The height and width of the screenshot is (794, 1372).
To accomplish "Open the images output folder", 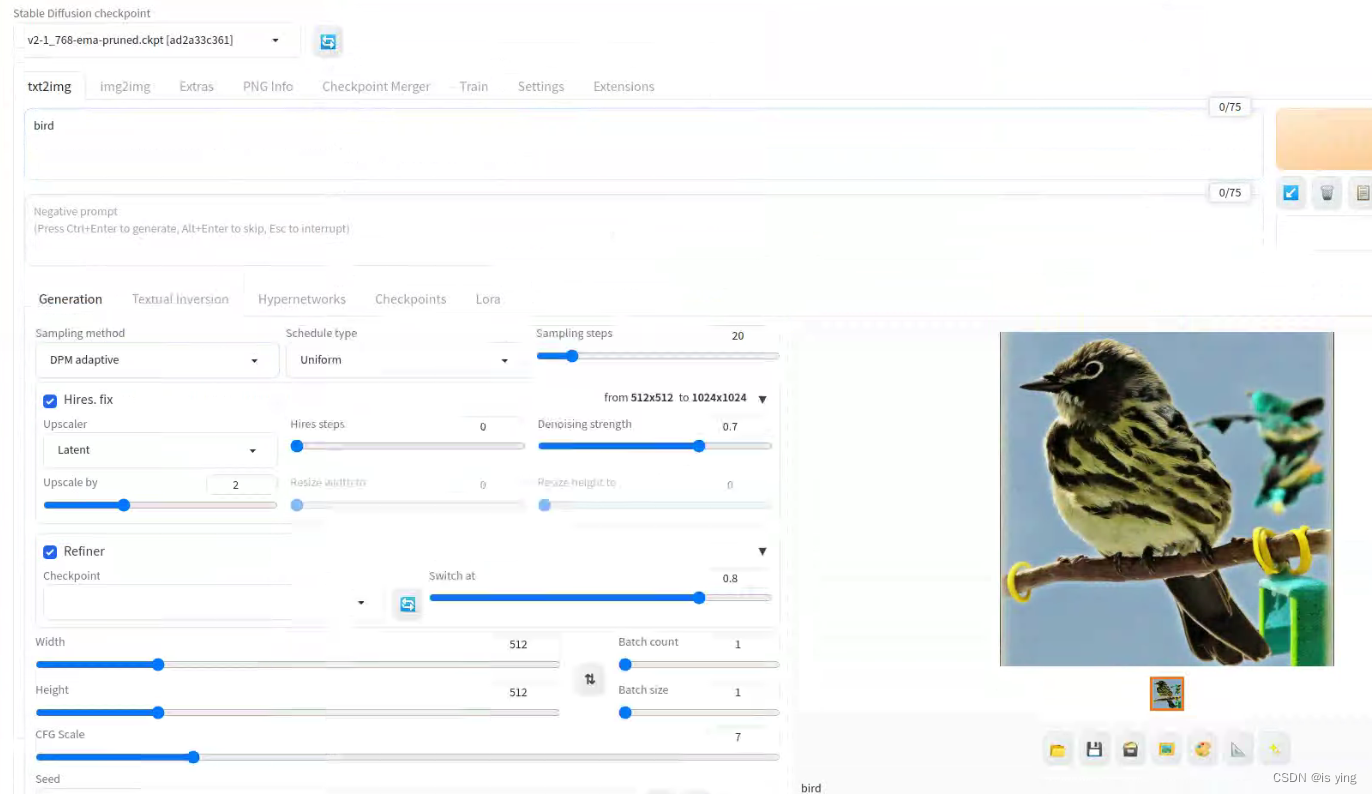I will [x=1058, y=749].
